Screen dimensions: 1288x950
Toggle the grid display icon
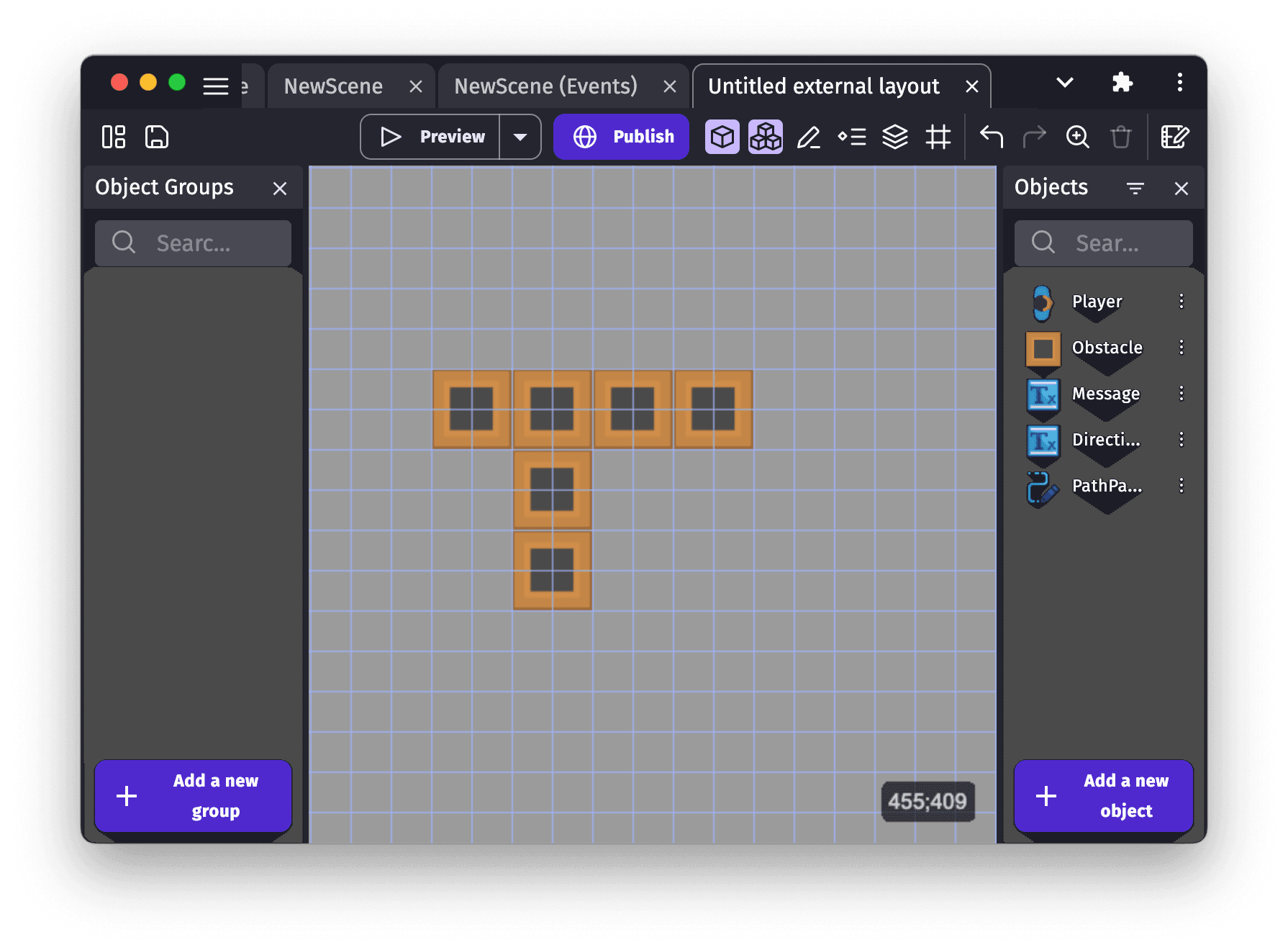pos(938,137)
